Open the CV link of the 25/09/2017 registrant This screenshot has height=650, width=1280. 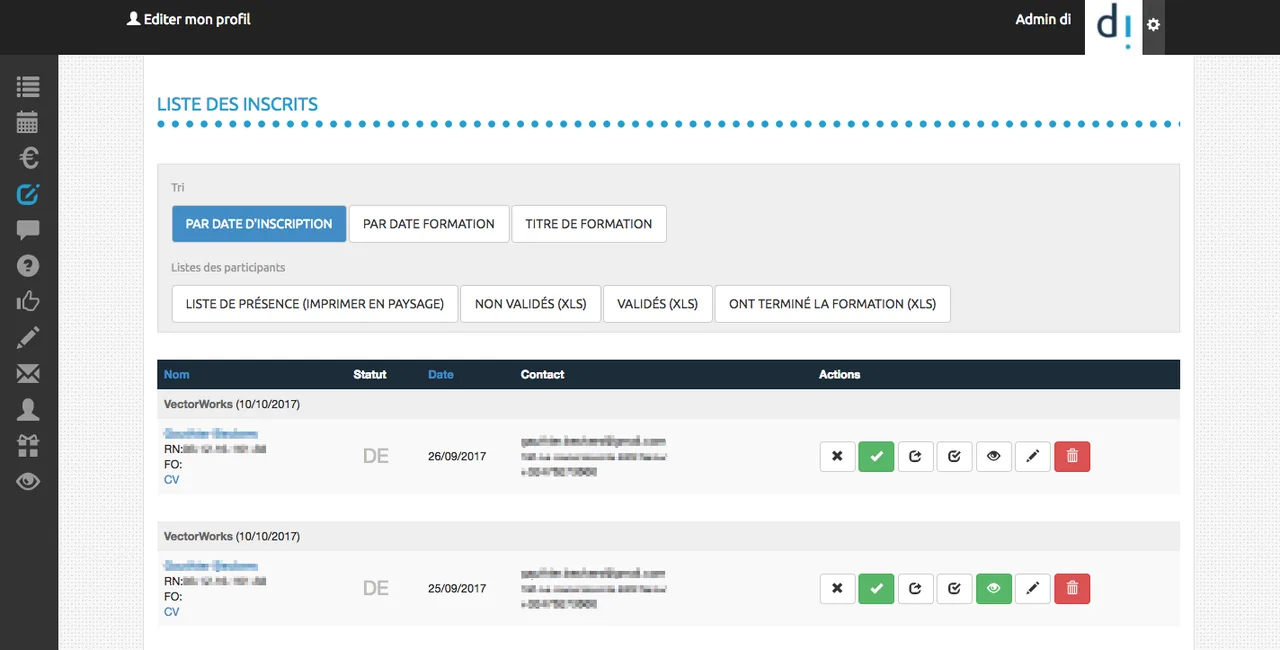click(171, 612)
